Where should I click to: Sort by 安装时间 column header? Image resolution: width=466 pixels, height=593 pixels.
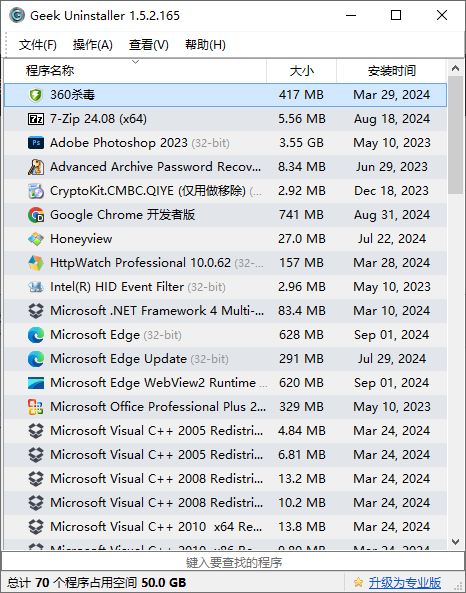pyautogui.click(x=391, y=71)
